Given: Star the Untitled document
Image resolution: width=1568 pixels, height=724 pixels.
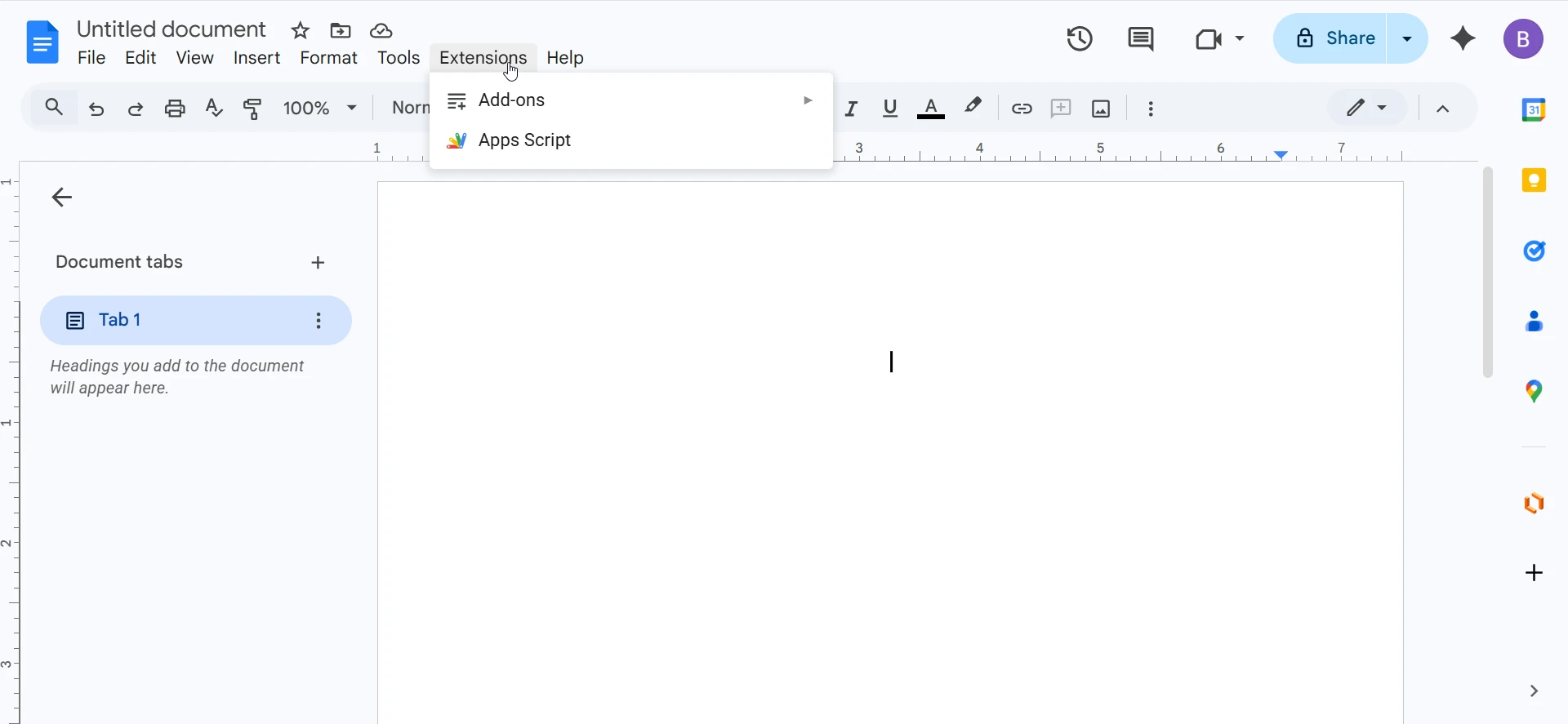Looking at the screenshot, I should (x=301, y=31).
